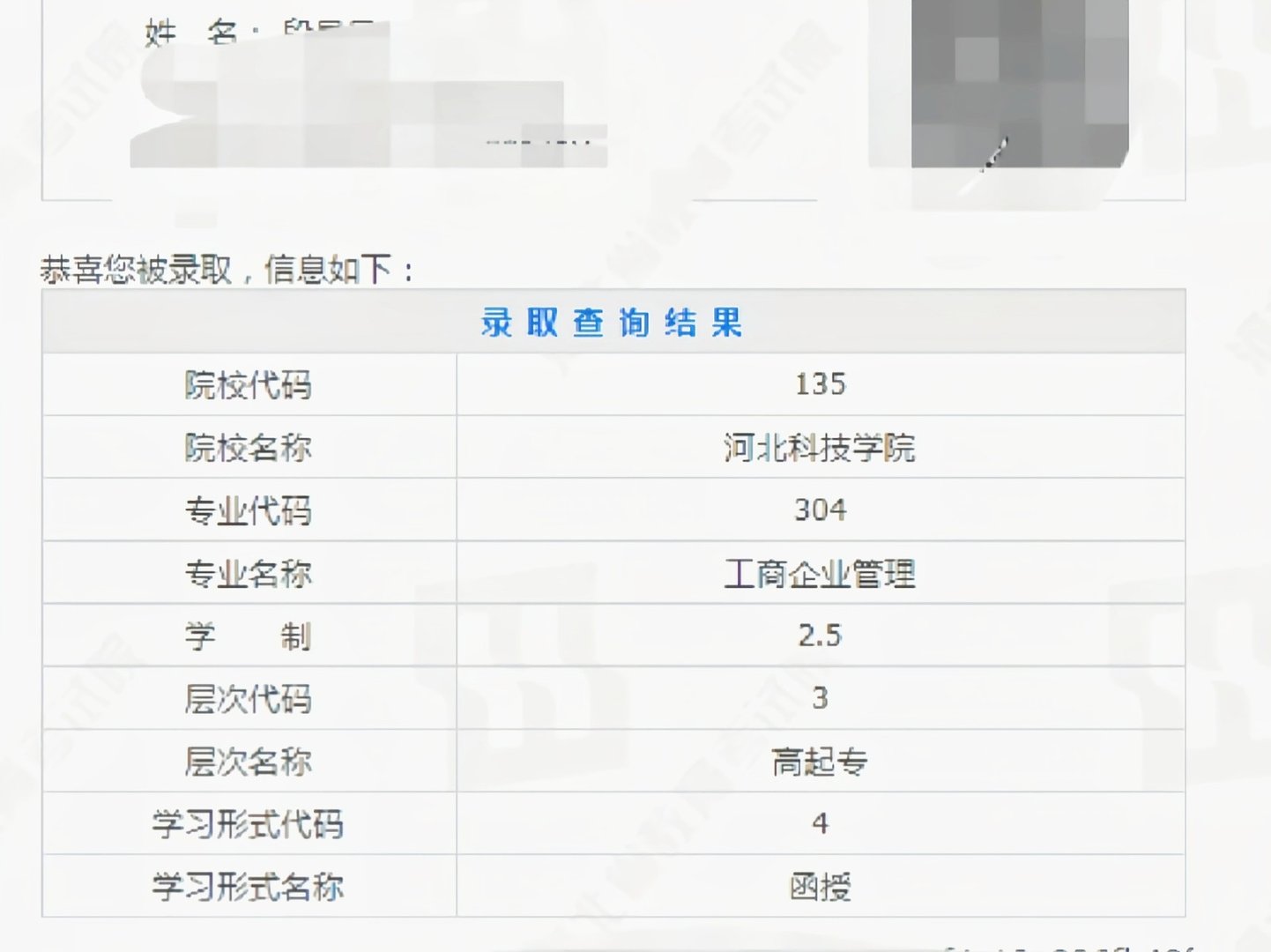Viewport: 1271px width, 952px height.
Task: Click the 录取查询结果 table header
Action: [612, 323]
